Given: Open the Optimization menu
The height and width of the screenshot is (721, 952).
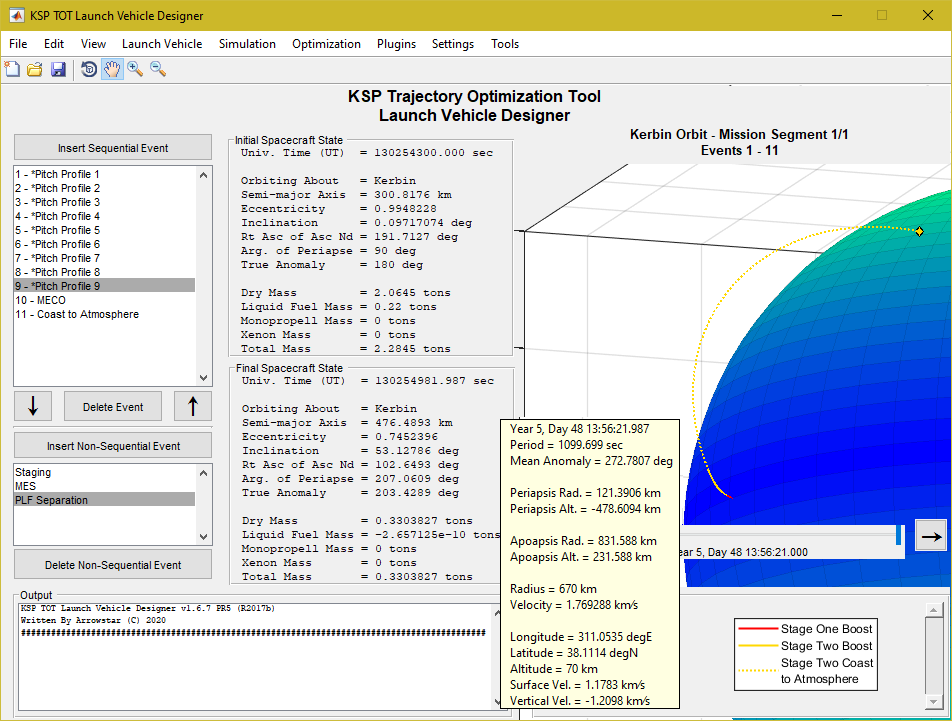Looking at the screenshot, I should 326,44.
